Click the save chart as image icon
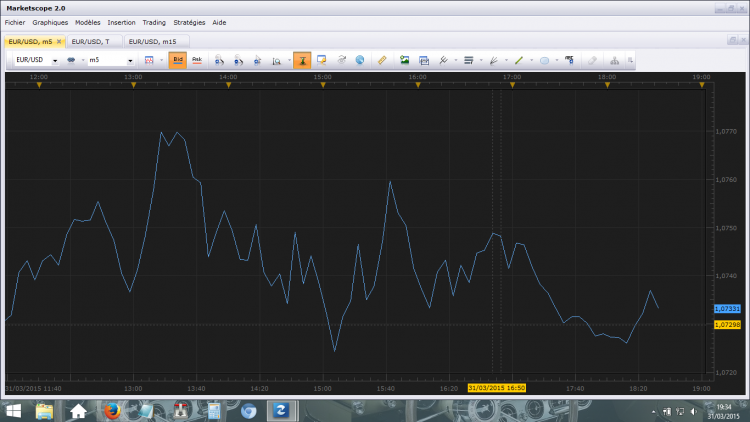The height and width of the screenshot is (422, 750). [405, 60]
